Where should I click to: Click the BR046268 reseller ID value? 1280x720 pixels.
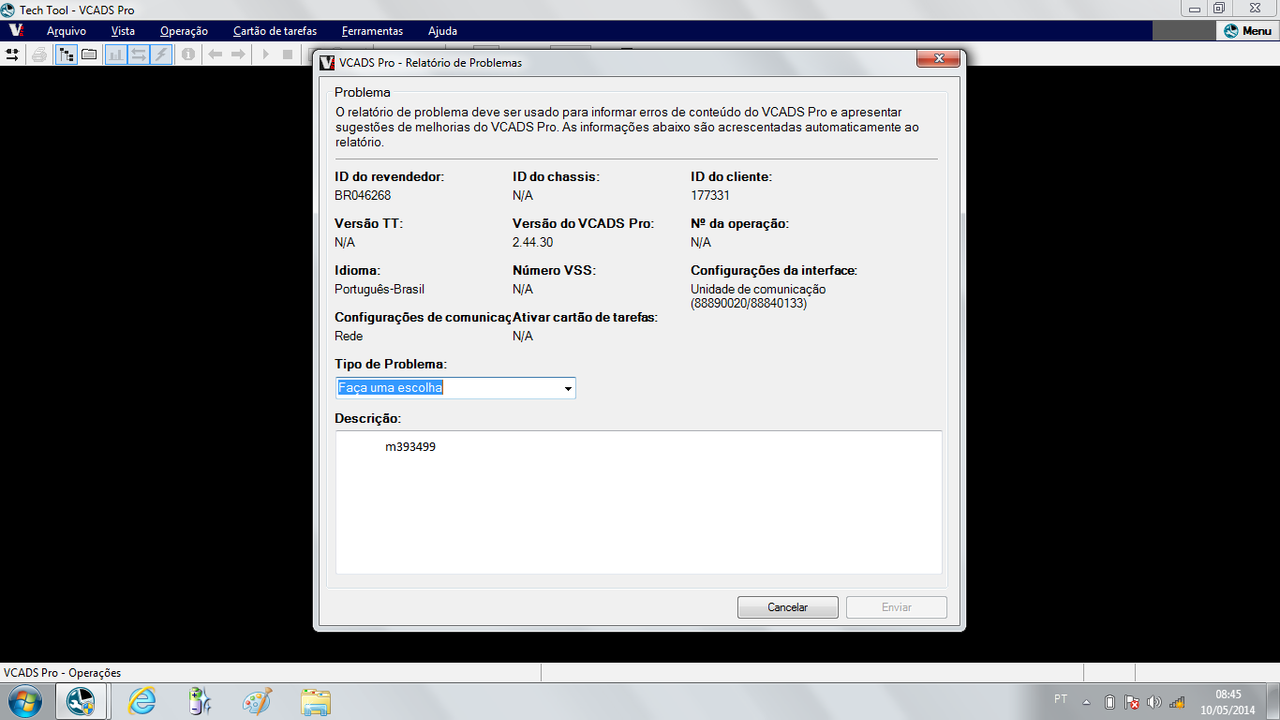tap(362, 195)
